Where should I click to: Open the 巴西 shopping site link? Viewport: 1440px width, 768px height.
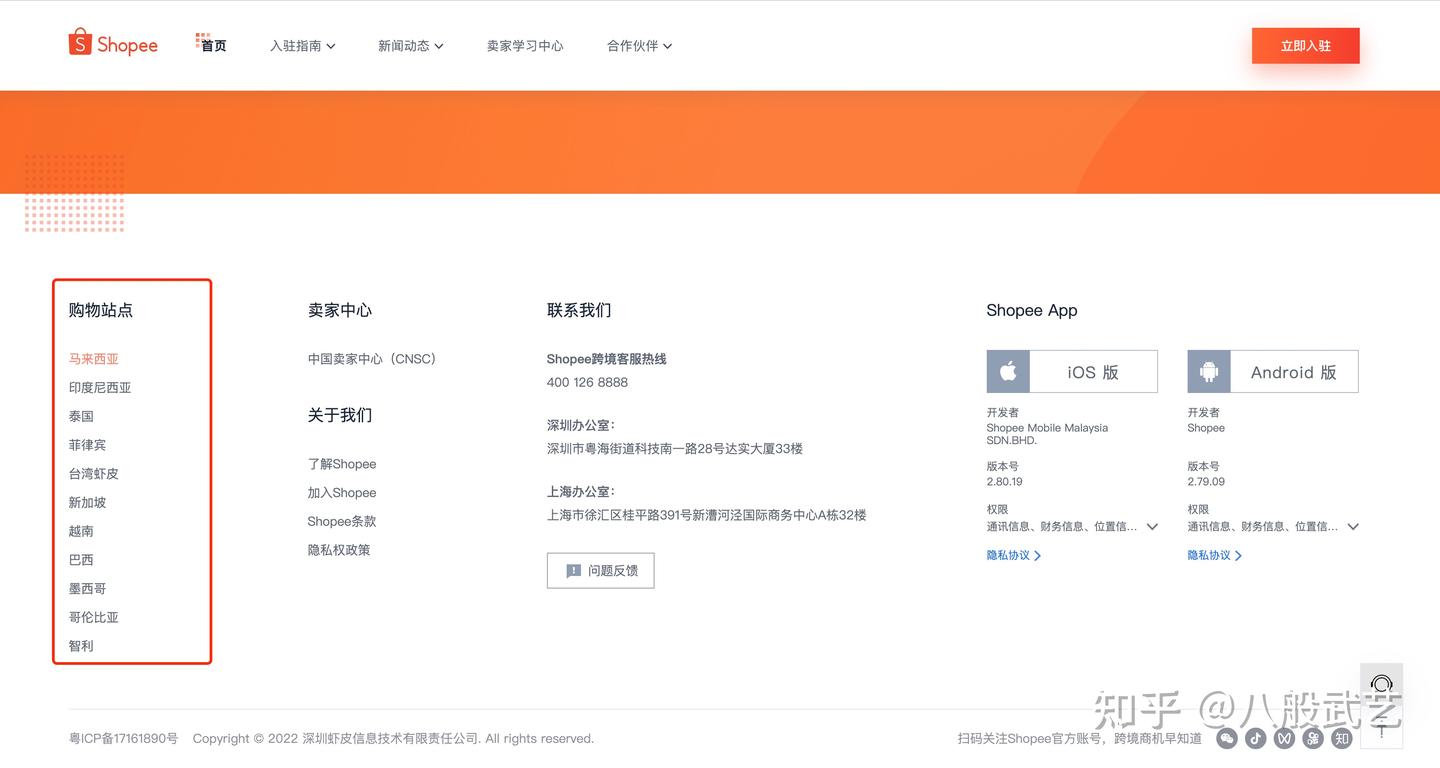(81, 560)
